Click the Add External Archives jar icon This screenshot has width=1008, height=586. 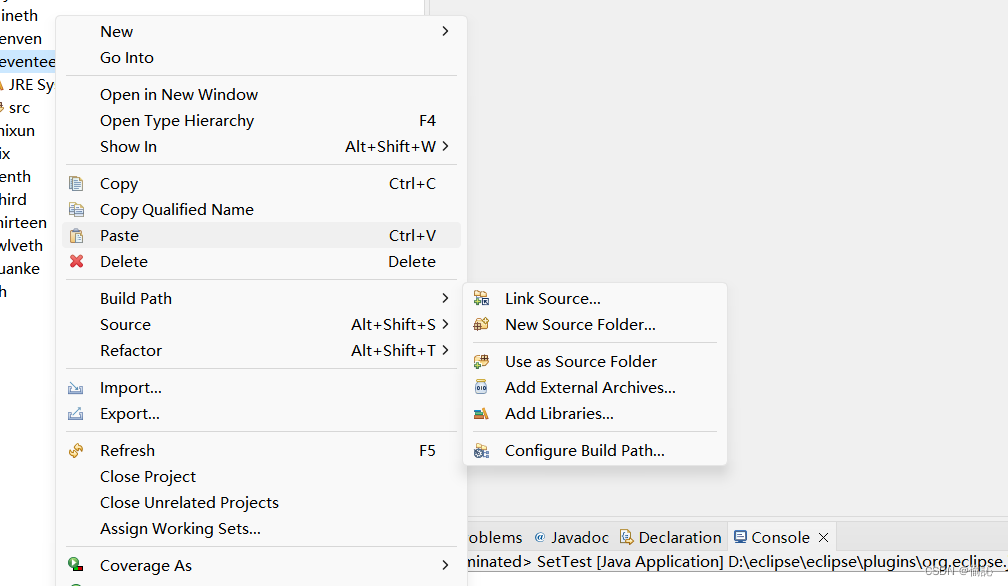481,388
